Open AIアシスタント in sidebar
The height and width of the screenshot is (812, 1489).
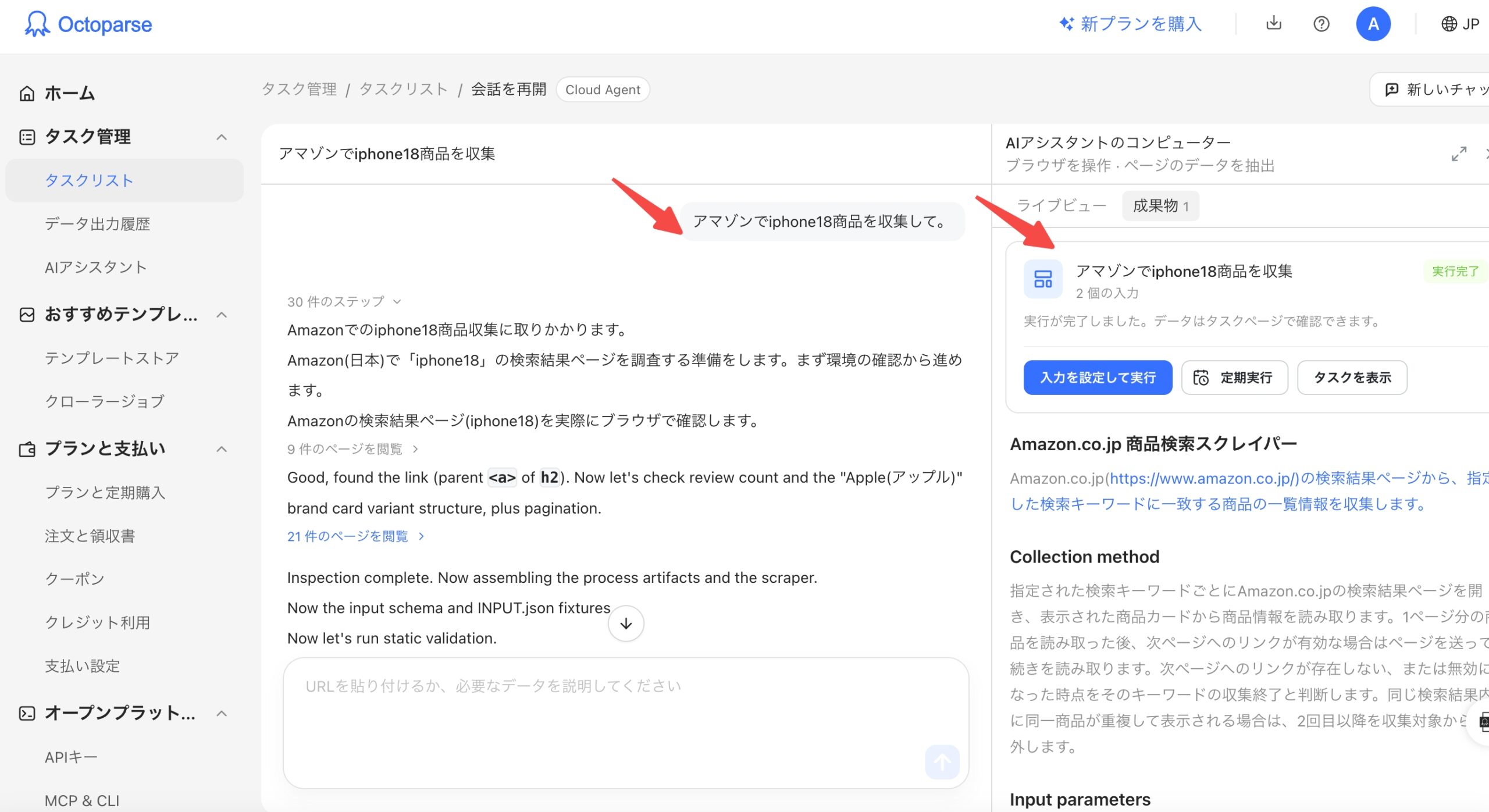pyautogui.click(x=96, y=268)
